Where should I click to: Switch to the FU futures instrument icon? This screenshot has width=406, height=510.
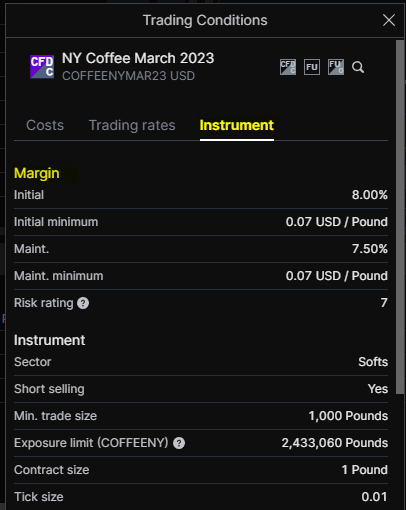(312, 67)
